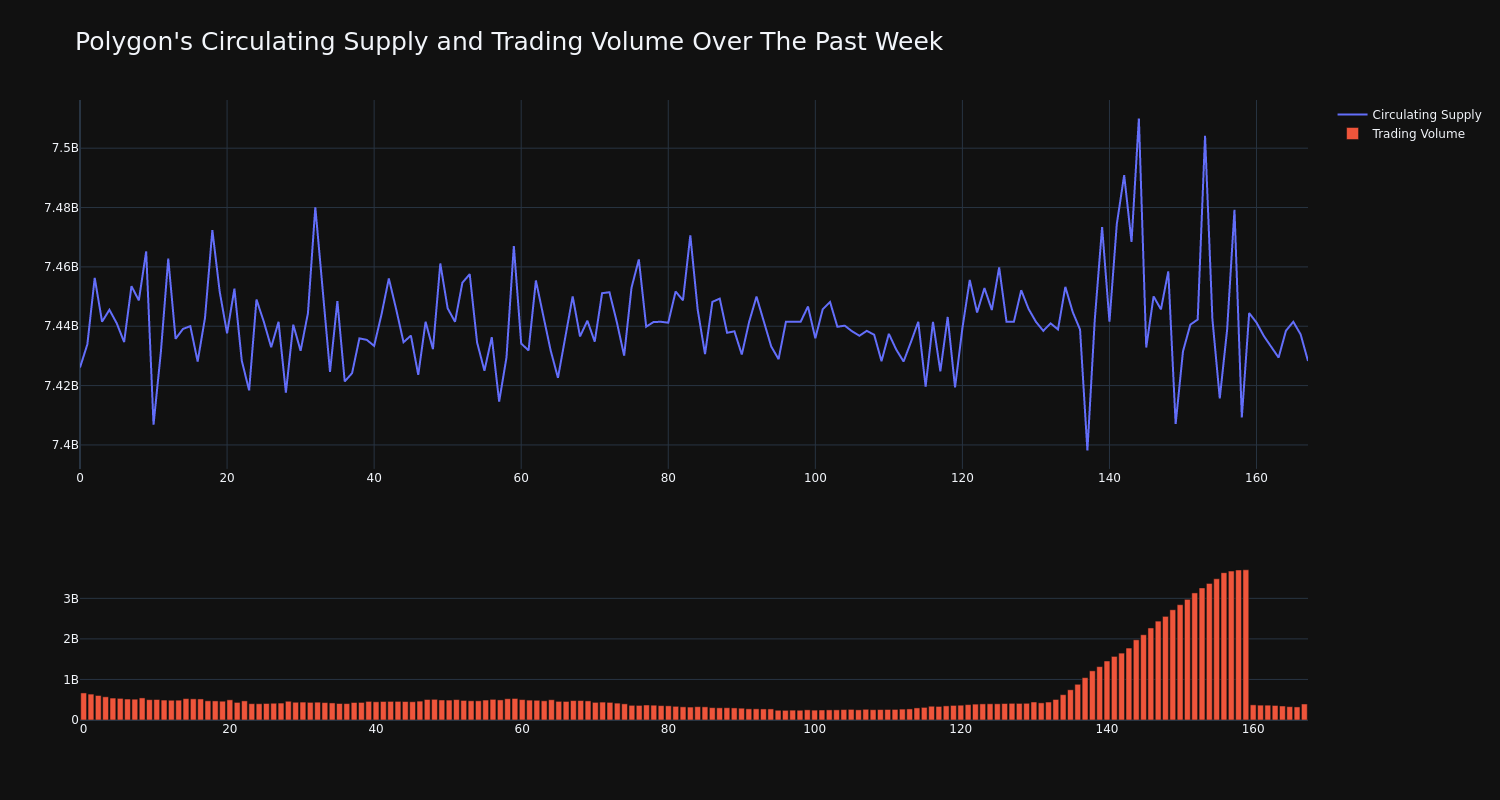Screen dimensions: 1500x800
Task: Click the 7.48B y-axis label
Action: [x=61, y=208]
